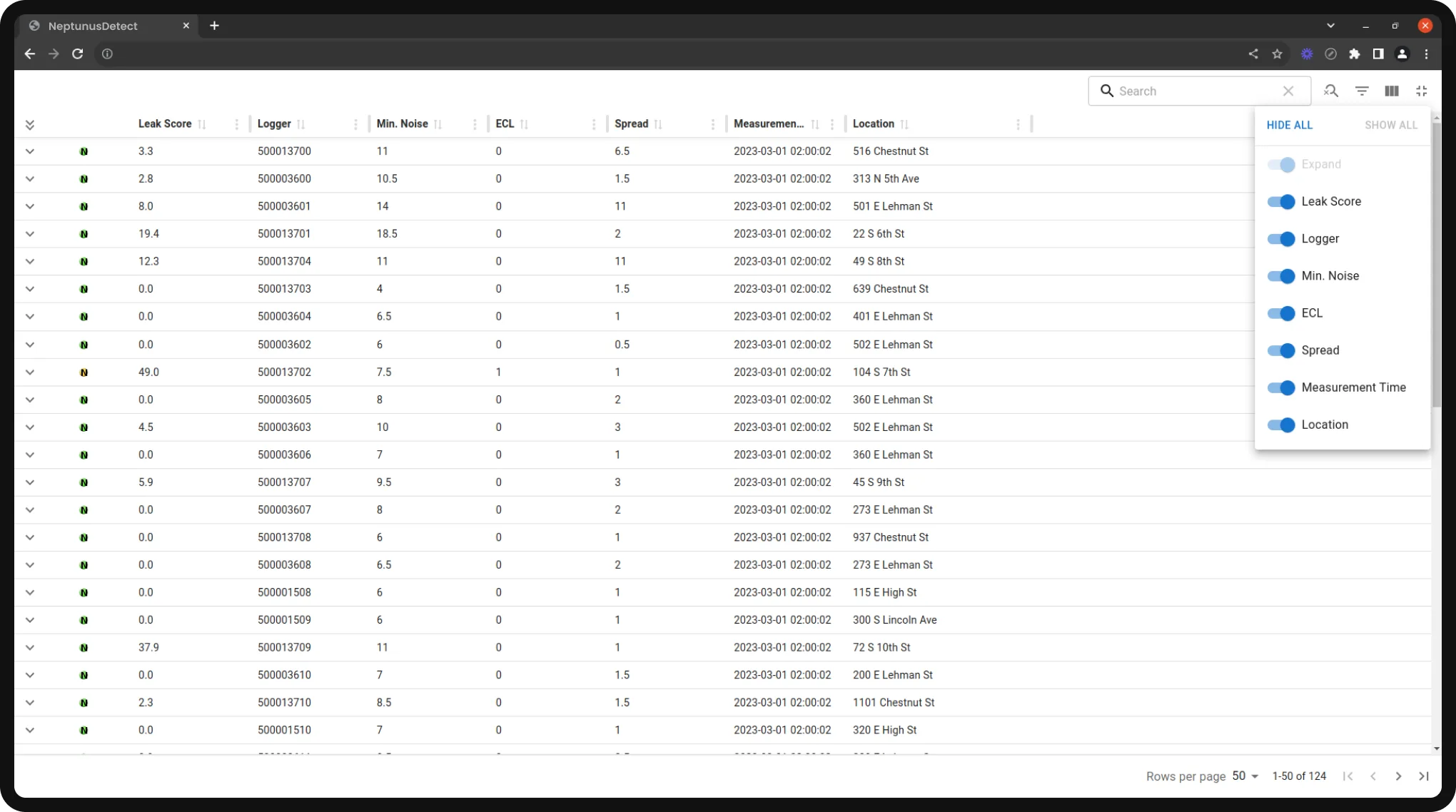The image size is (1456, 812).
Task: Click the exit fullscreen icon
Action: tap(1421, 91)
